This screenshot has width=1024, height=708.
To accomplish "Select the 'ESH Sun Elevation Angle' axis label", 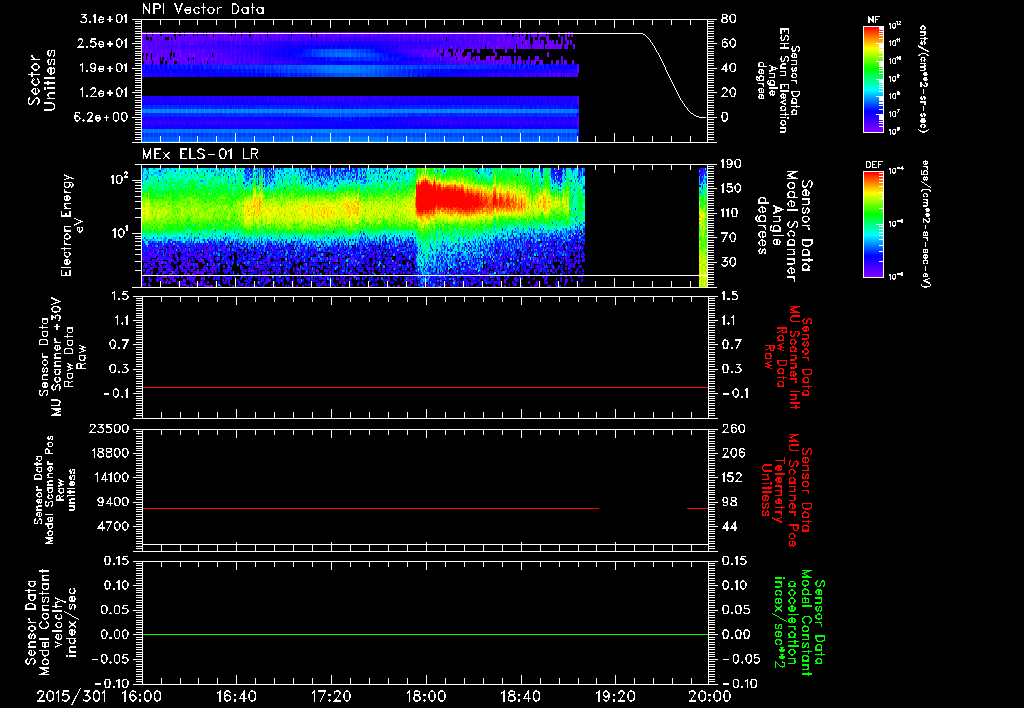I will 778,80.
